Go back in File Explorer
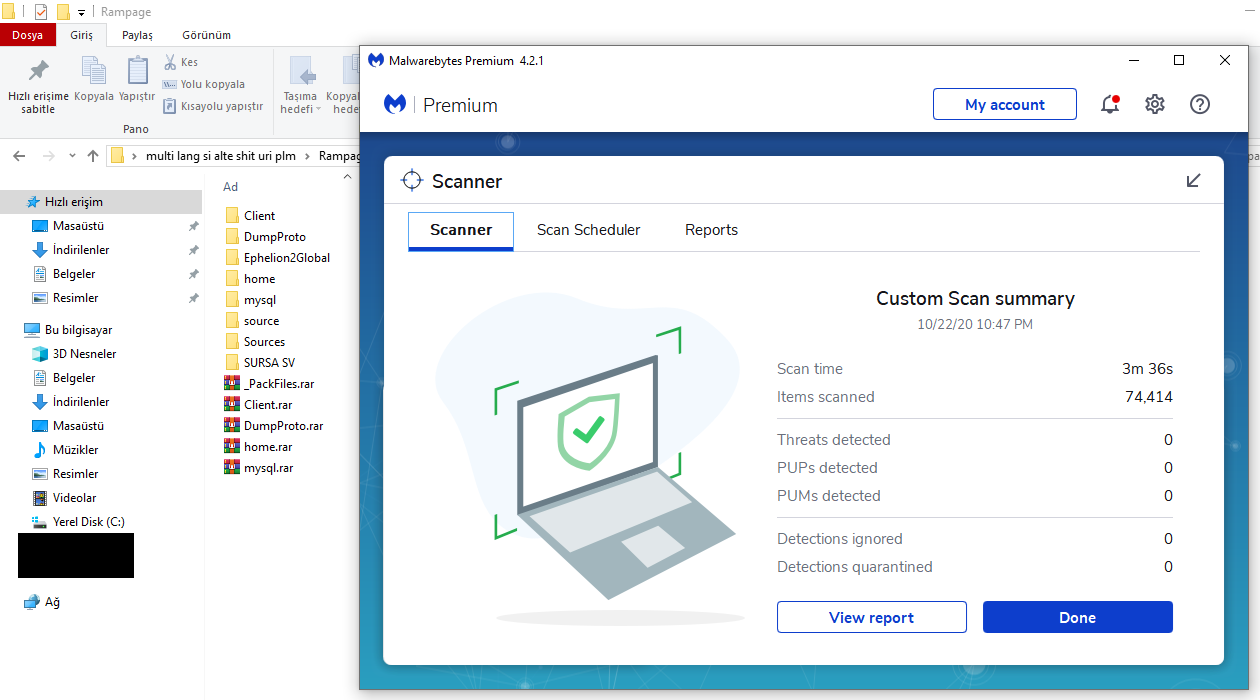 pyautogui.click(x=19, y=156)
